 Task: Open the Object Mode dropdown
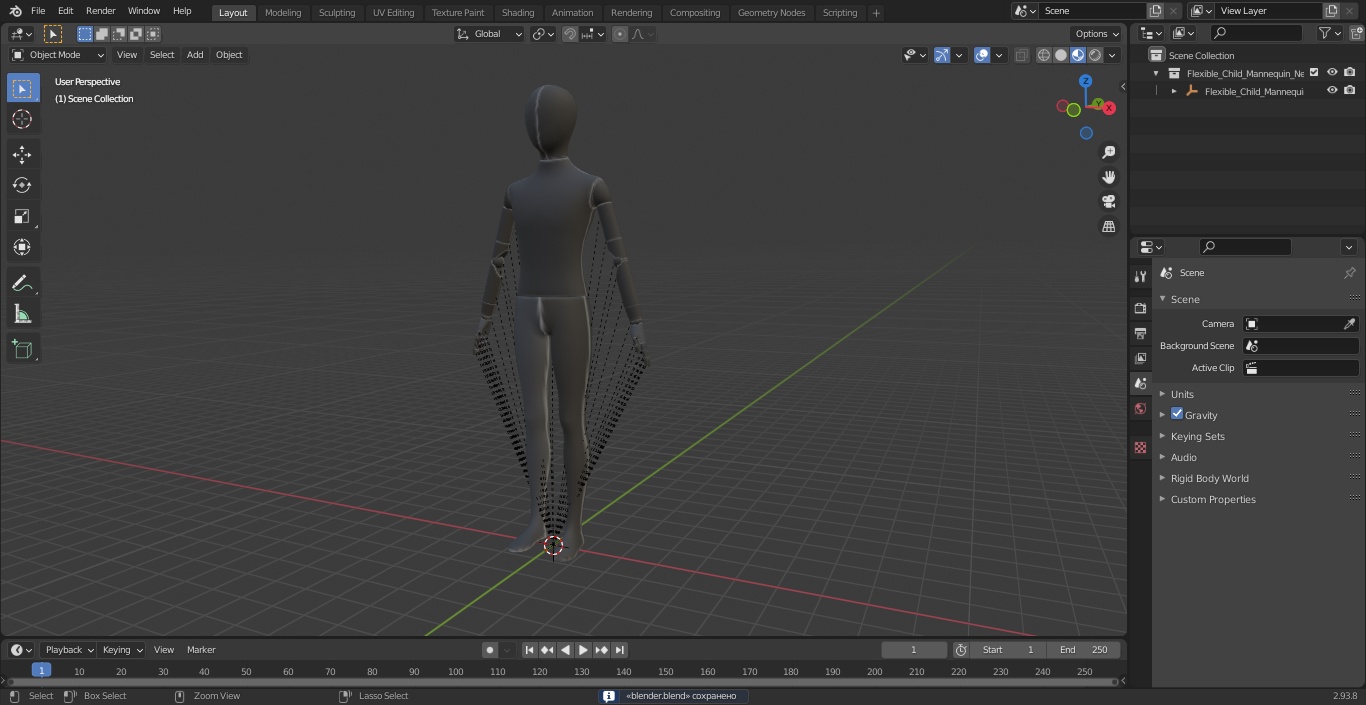(x=58, y=55)
